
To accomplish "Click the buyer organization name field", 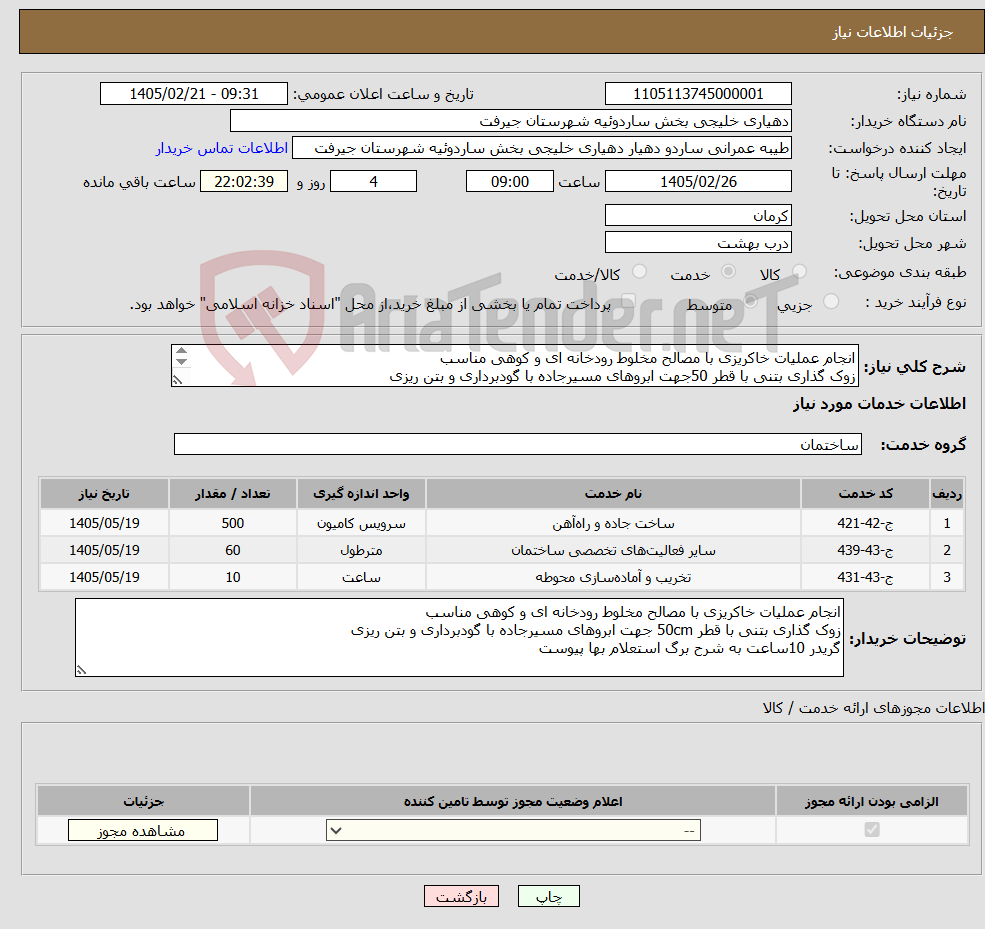I will click(511, 121).
